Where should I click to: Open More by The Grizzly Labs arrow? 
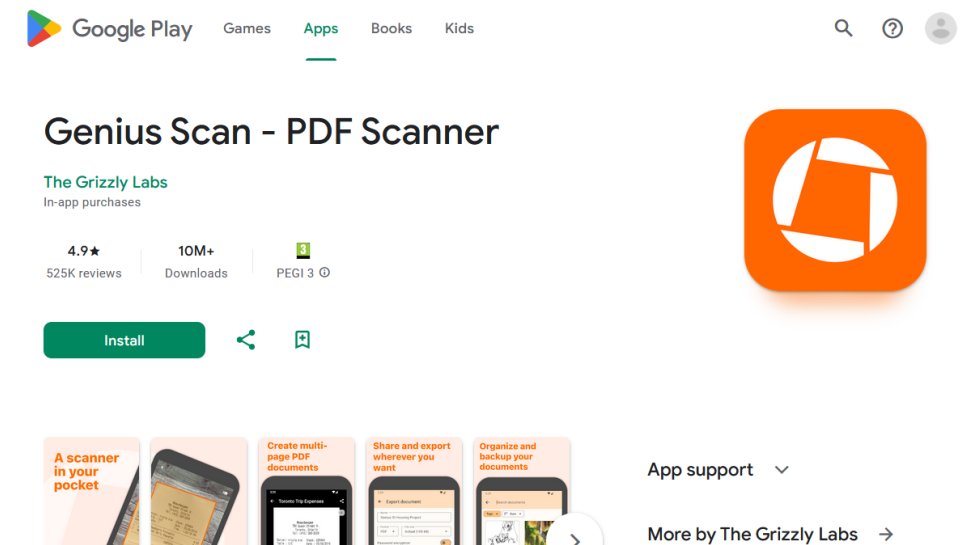[886, 534]
